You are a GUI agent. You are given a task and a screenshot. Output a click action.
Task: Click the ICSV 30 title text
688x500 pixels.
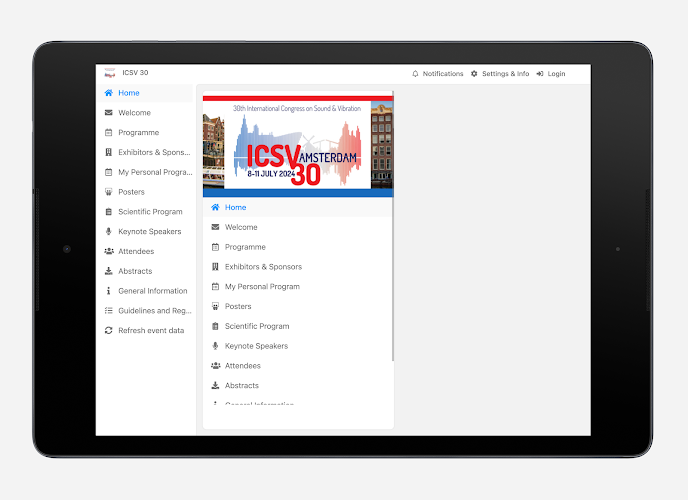(x=135, y=73)
